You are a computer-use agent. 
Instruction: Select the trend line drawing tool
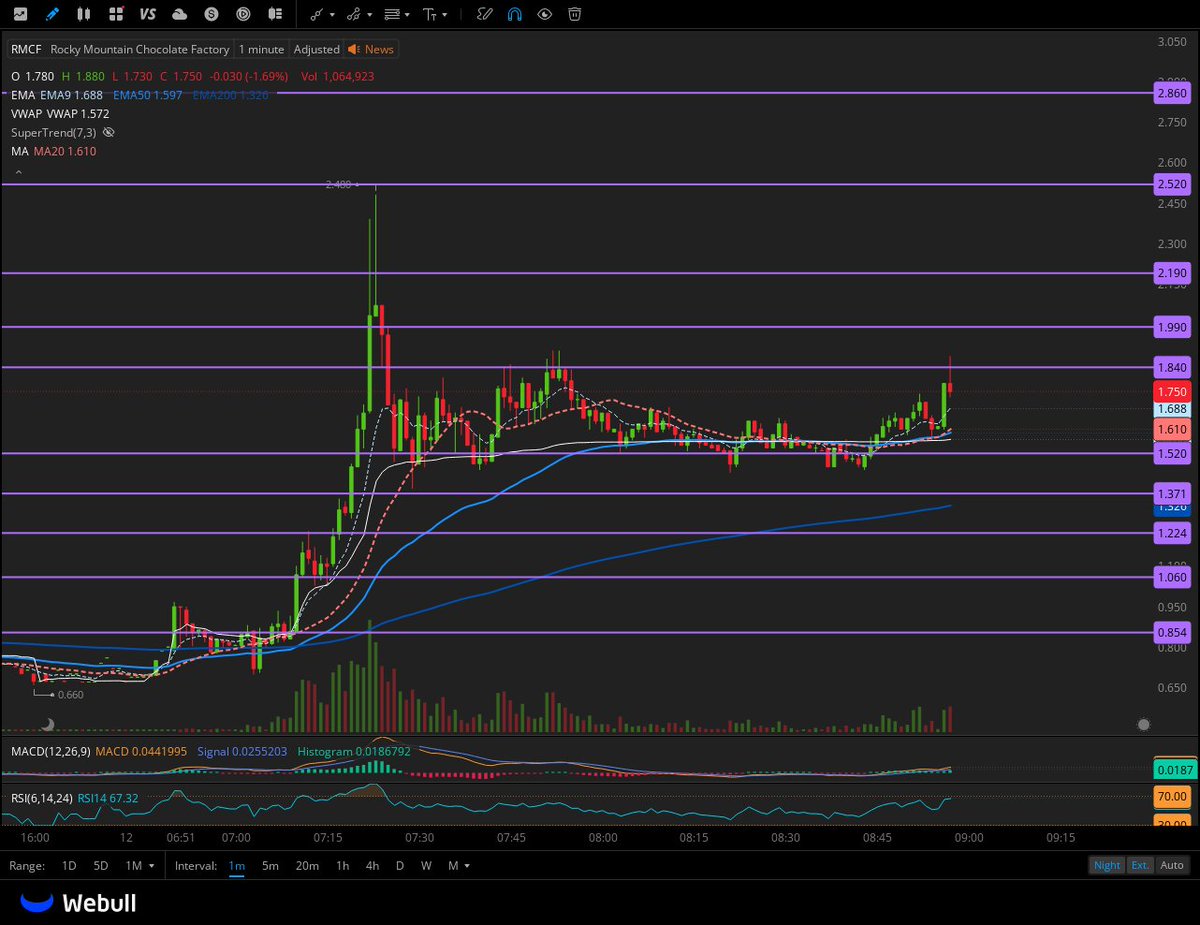coord(317,14)
